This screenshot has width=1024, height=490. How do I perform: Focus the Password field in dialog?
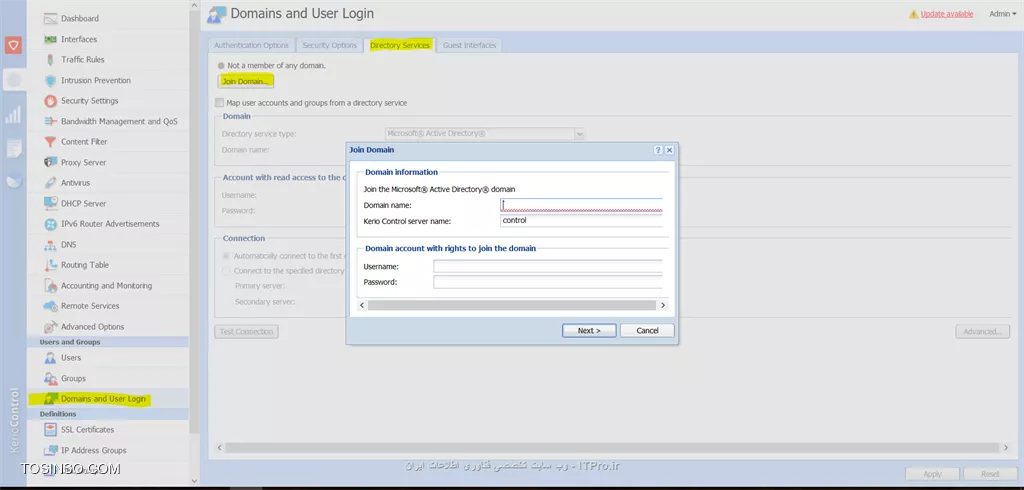point(548,282)
